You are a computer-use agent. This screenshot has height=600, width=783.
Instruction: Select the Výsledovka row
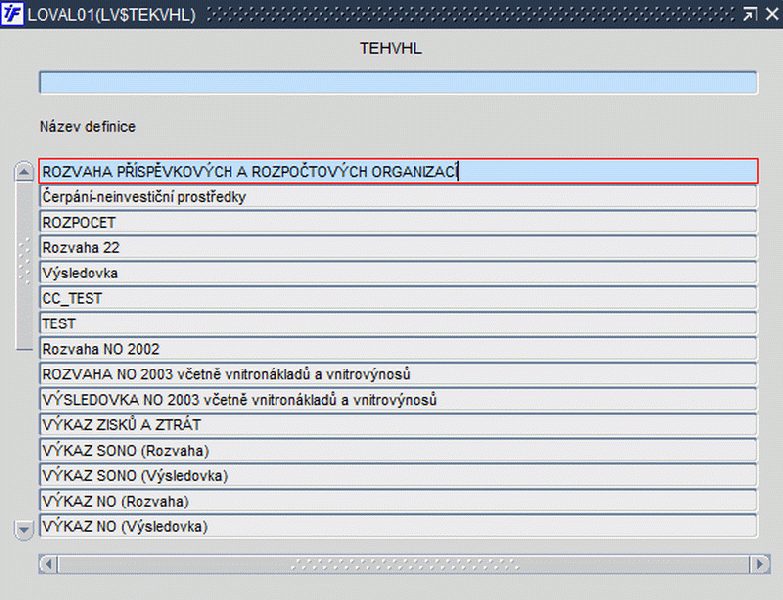pos(398,273)
